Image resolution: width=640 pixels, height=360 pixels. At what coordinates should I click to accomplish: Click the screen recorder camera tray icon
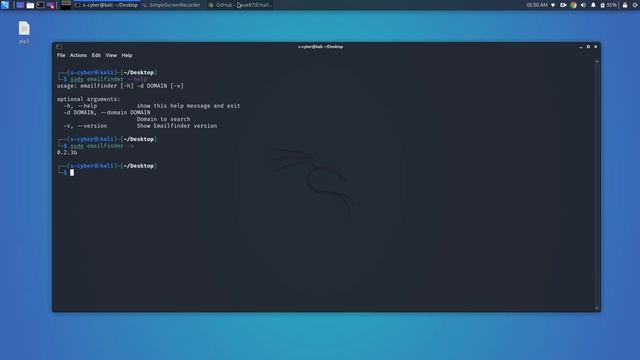[563, 5]
